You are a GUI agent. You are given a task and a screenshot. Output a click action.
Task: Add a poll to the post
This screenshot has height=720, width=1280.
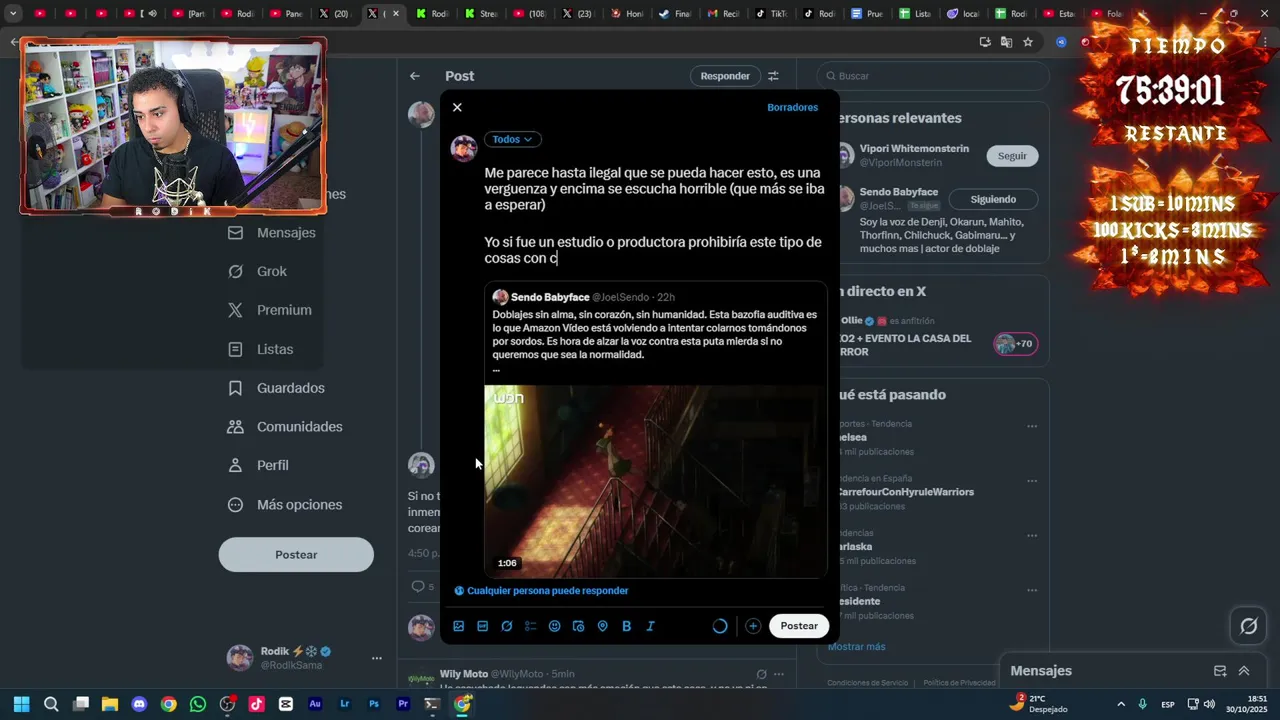point(531,626)
